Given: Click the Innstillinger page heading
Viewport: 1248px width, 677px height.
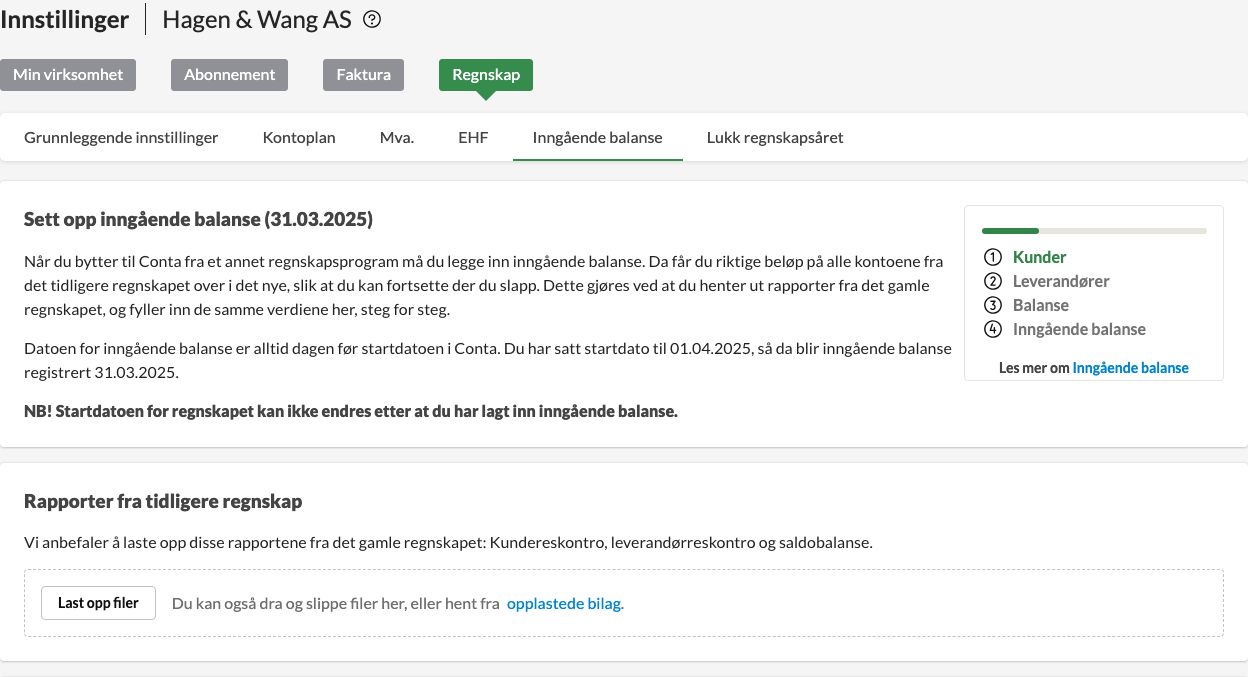Looking at the screenshot, I should (x=65, y=19).
